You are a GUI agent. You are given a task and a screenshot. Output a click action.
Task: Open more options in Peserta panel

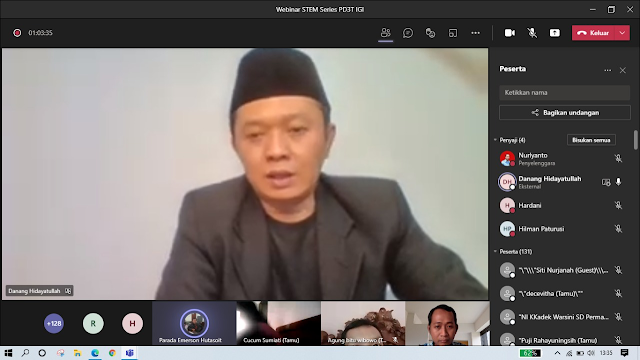(608, 70)
